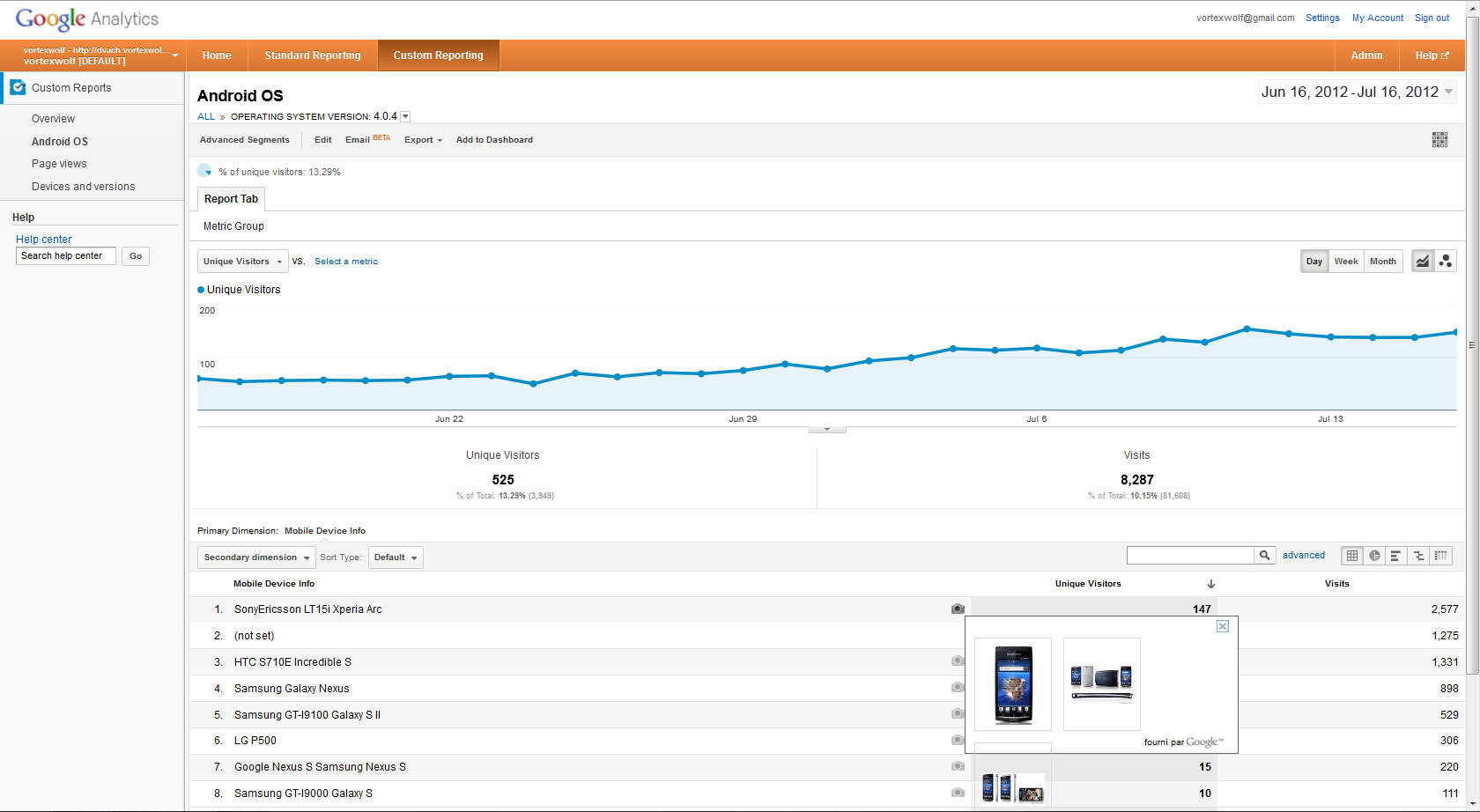This screenshot has width=1480, height=812.
Task: Open Devices and versions report
Action: pyautogui.click(x=84, y=187)
